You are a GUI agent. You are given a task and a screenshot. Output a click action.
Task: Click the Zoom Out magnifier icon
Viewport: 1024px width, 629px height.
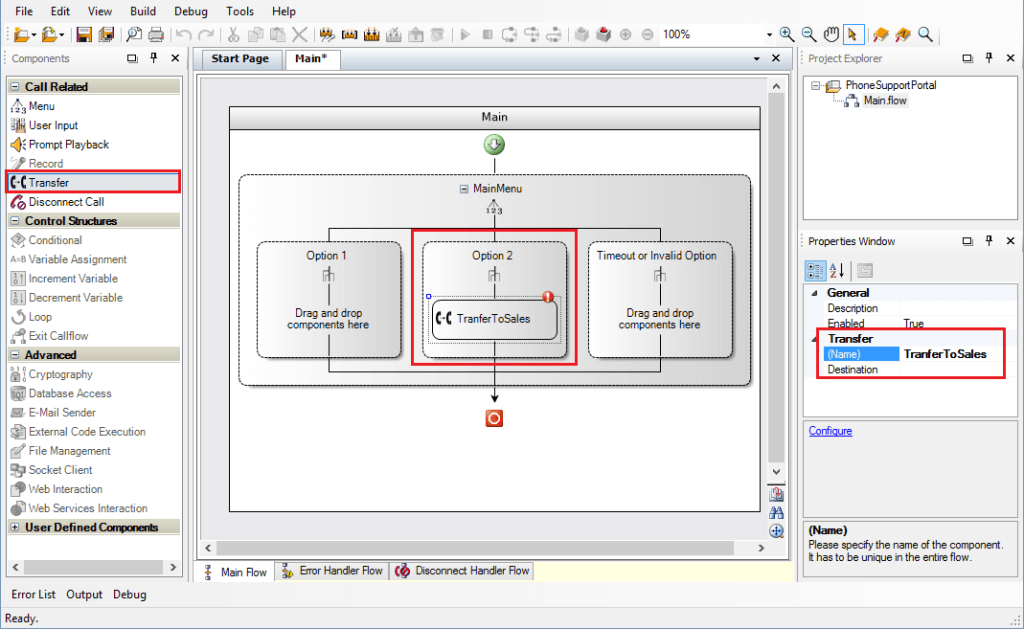pyautogui.click(x=808, y=35)
